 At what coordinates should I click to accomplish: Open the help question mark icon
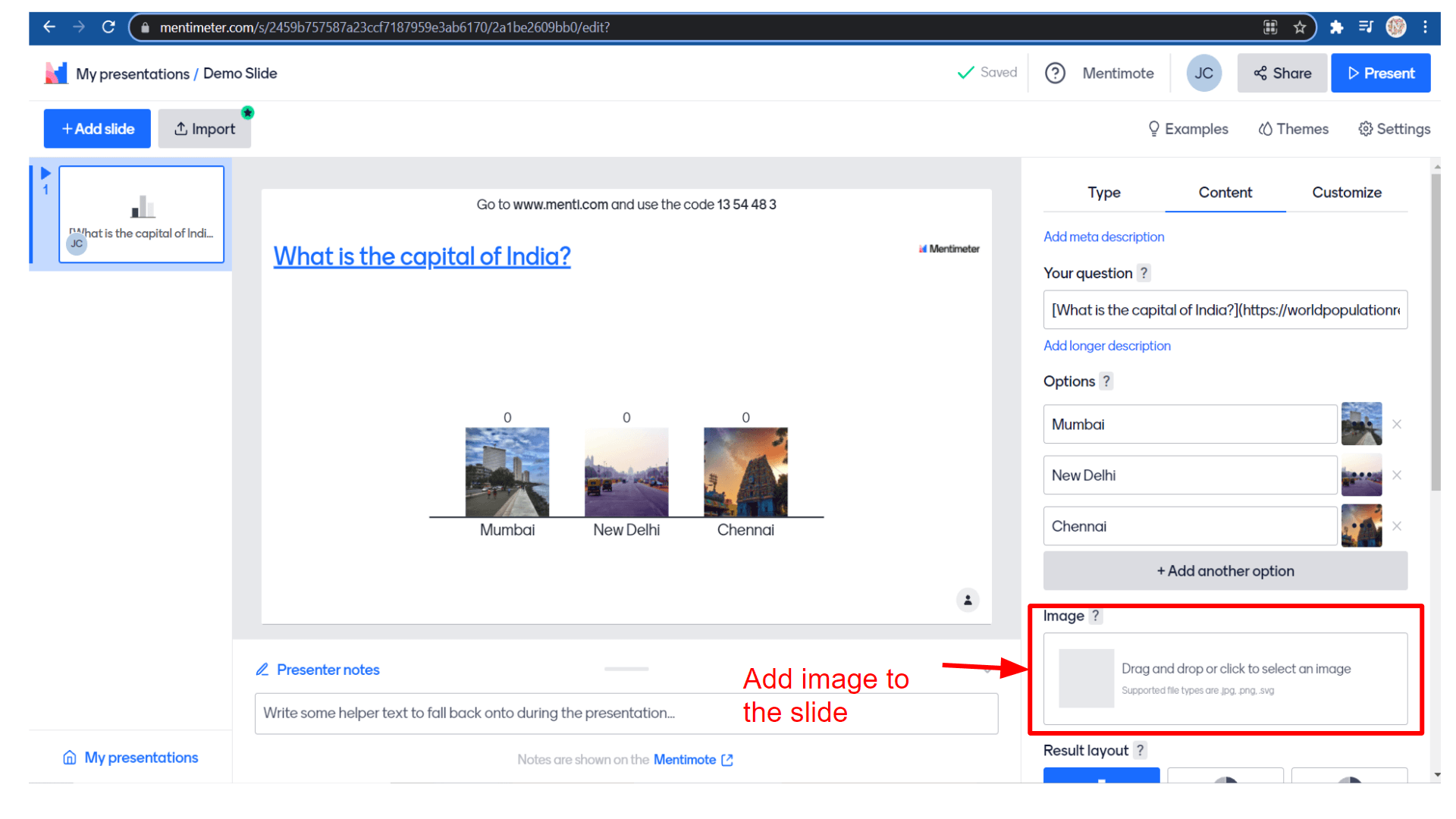tap(1055, 74)
